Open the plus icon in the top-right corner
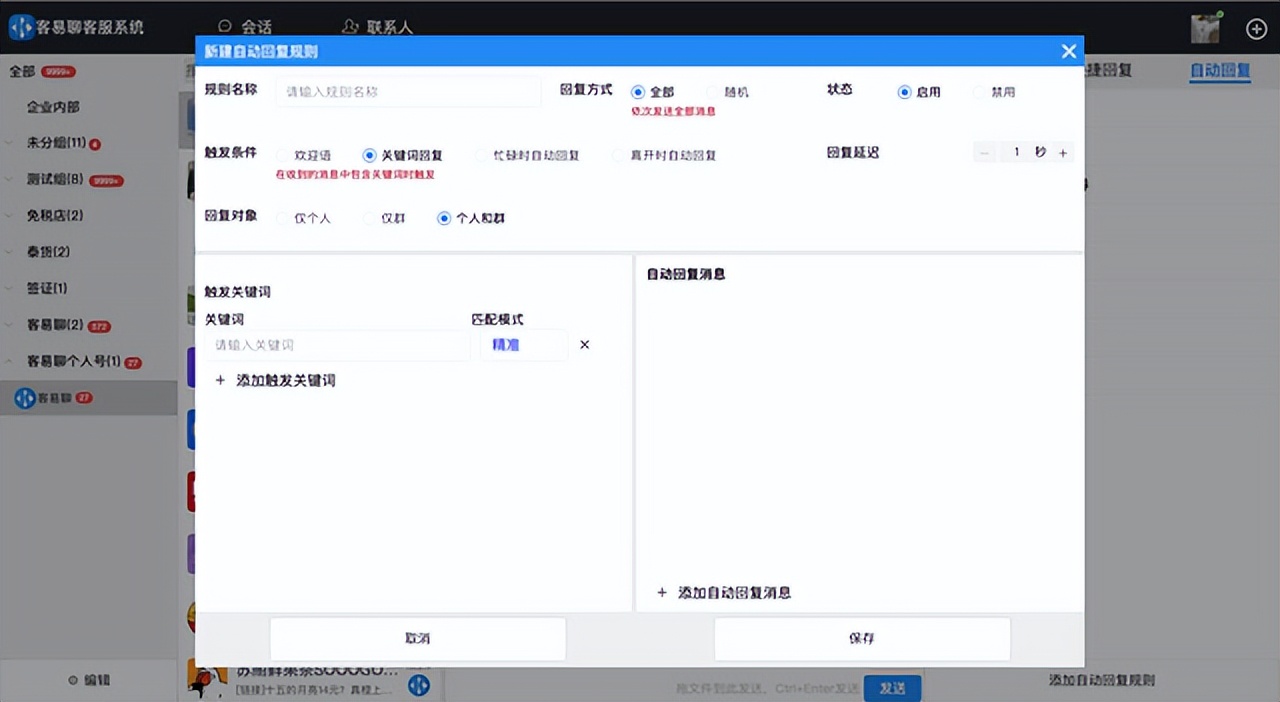Viewport: 1280px width, 702px height. tap(1256, 28)
